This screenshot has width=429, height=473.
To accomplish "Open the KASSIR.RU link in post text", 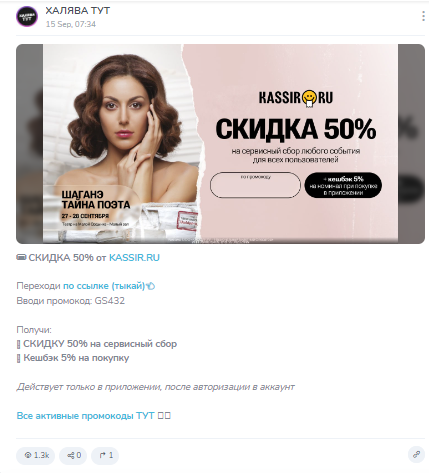I will click(134, 258).
